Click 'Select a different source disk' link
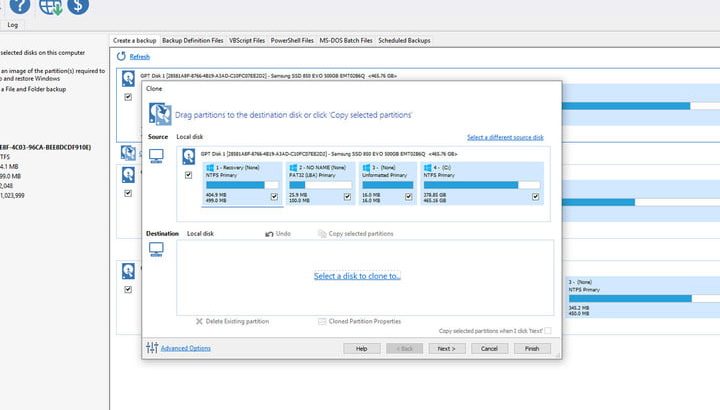 tap(505, 137)
